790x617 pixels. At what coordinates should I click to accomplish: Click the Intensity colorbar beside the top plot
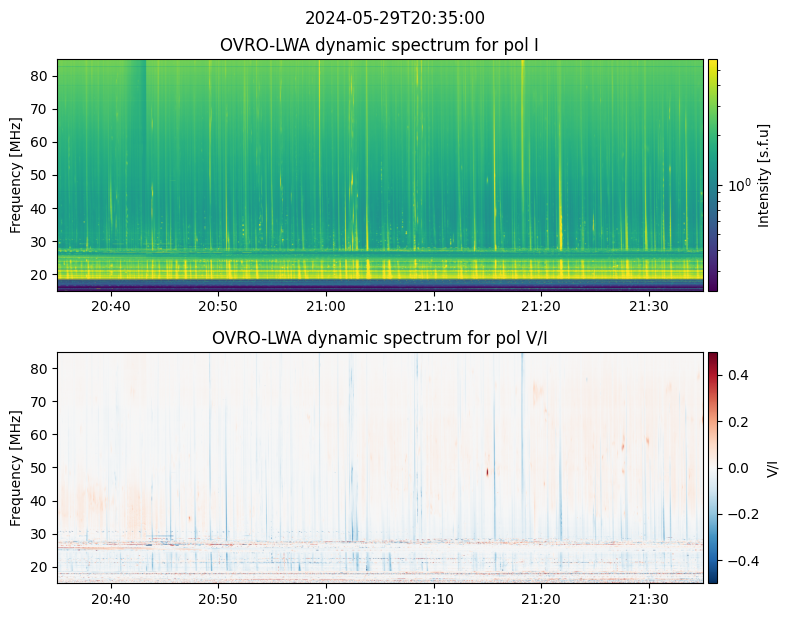713,175
